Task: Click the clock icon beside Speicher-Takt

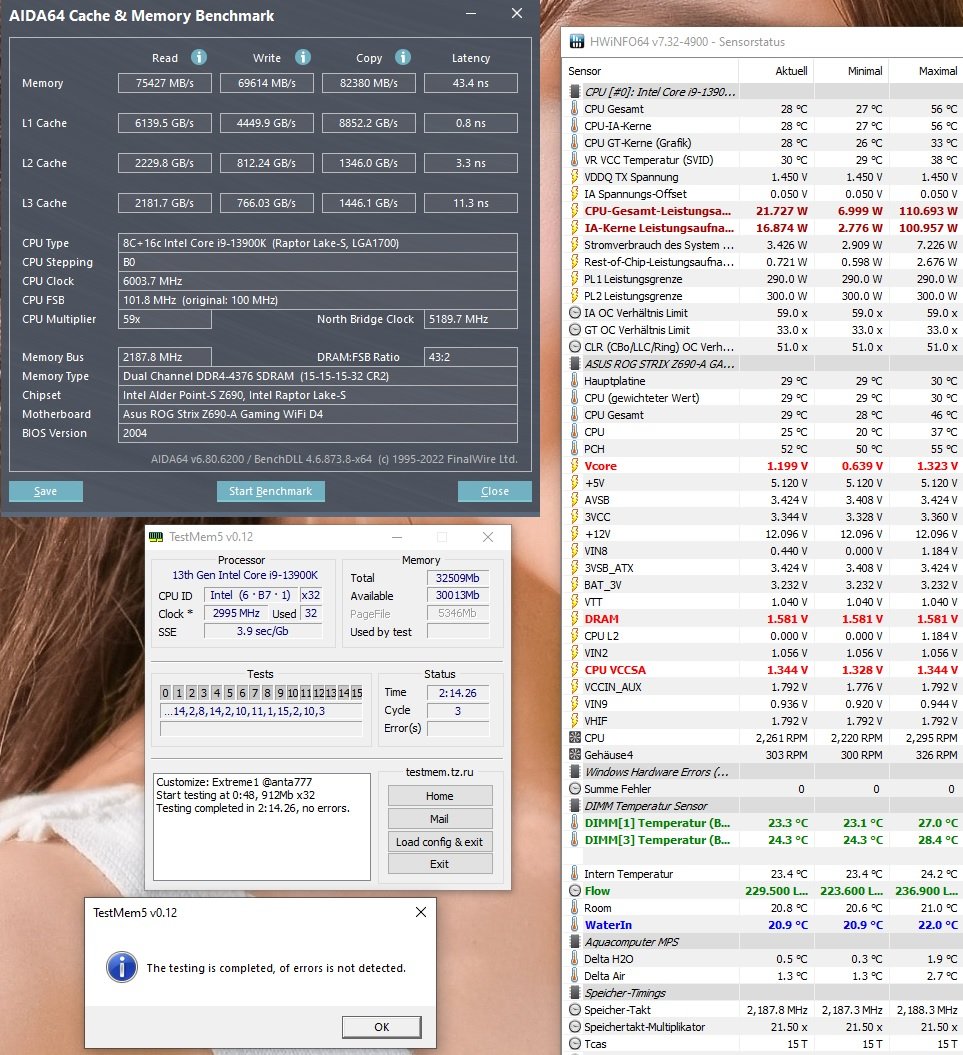Action: (575, 1010)
